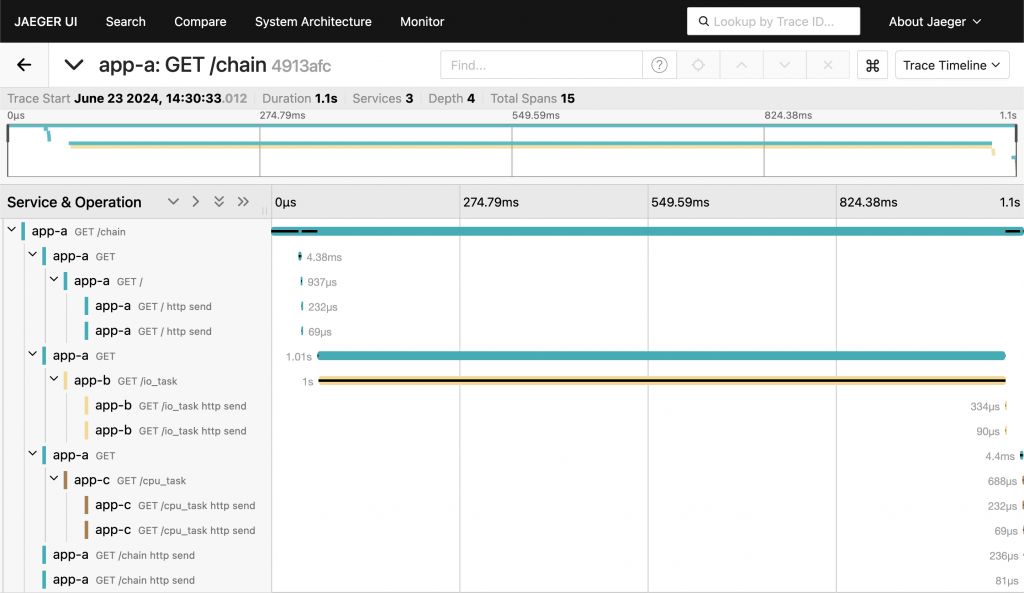This screenshot has width=1024, height=593.
Task: Open the Search tab in nav bar
Action: (x=125, y=22)
